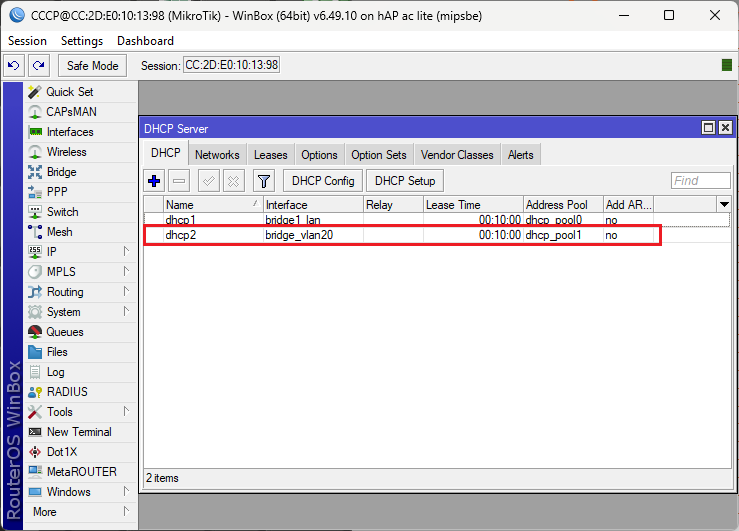Select the dhcp2 server row
This screenshot has height=531, width=739.
point(436,235)
